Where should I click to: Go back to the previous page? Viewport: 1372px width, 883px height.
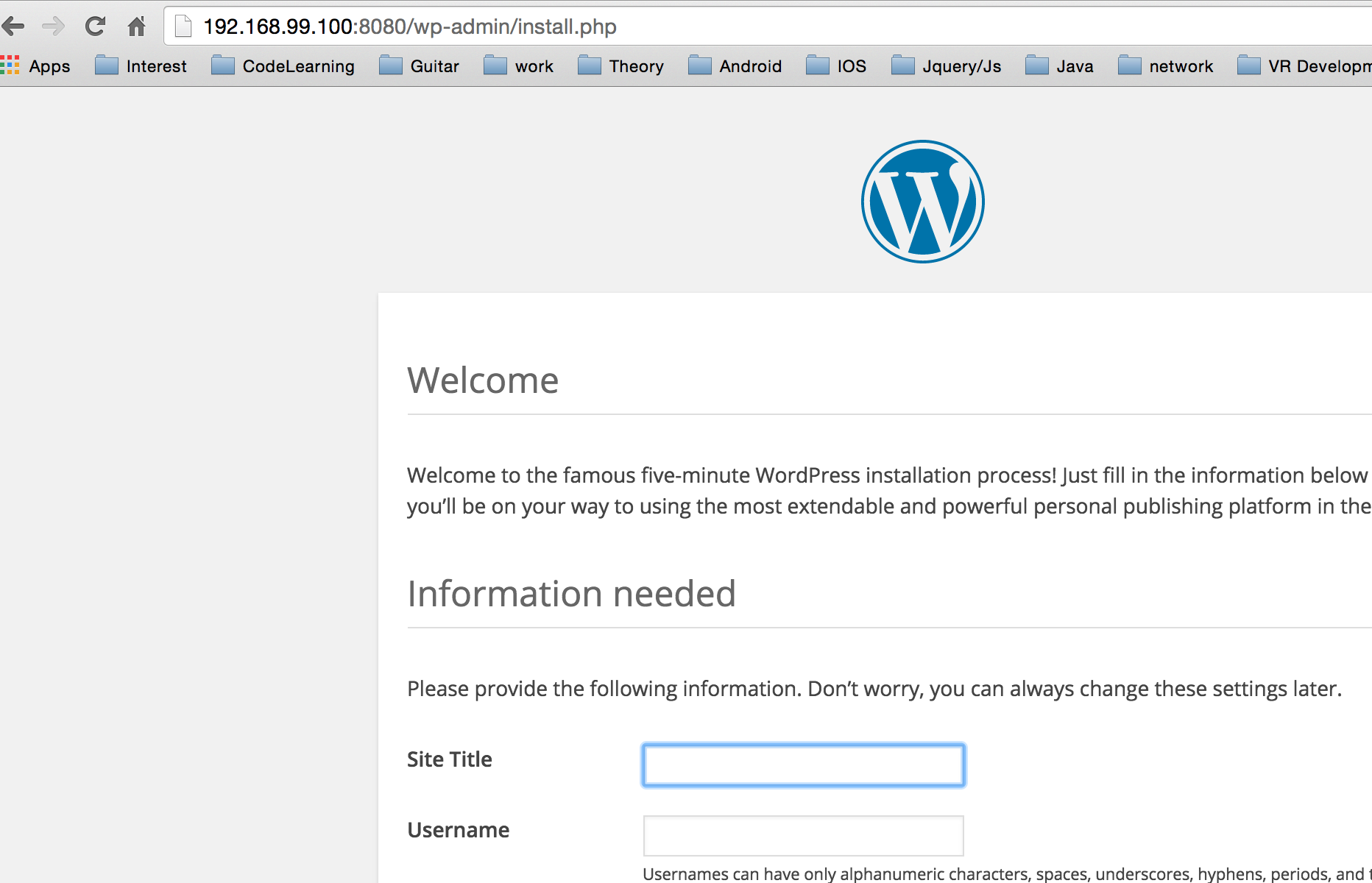(x=13, y=27)
